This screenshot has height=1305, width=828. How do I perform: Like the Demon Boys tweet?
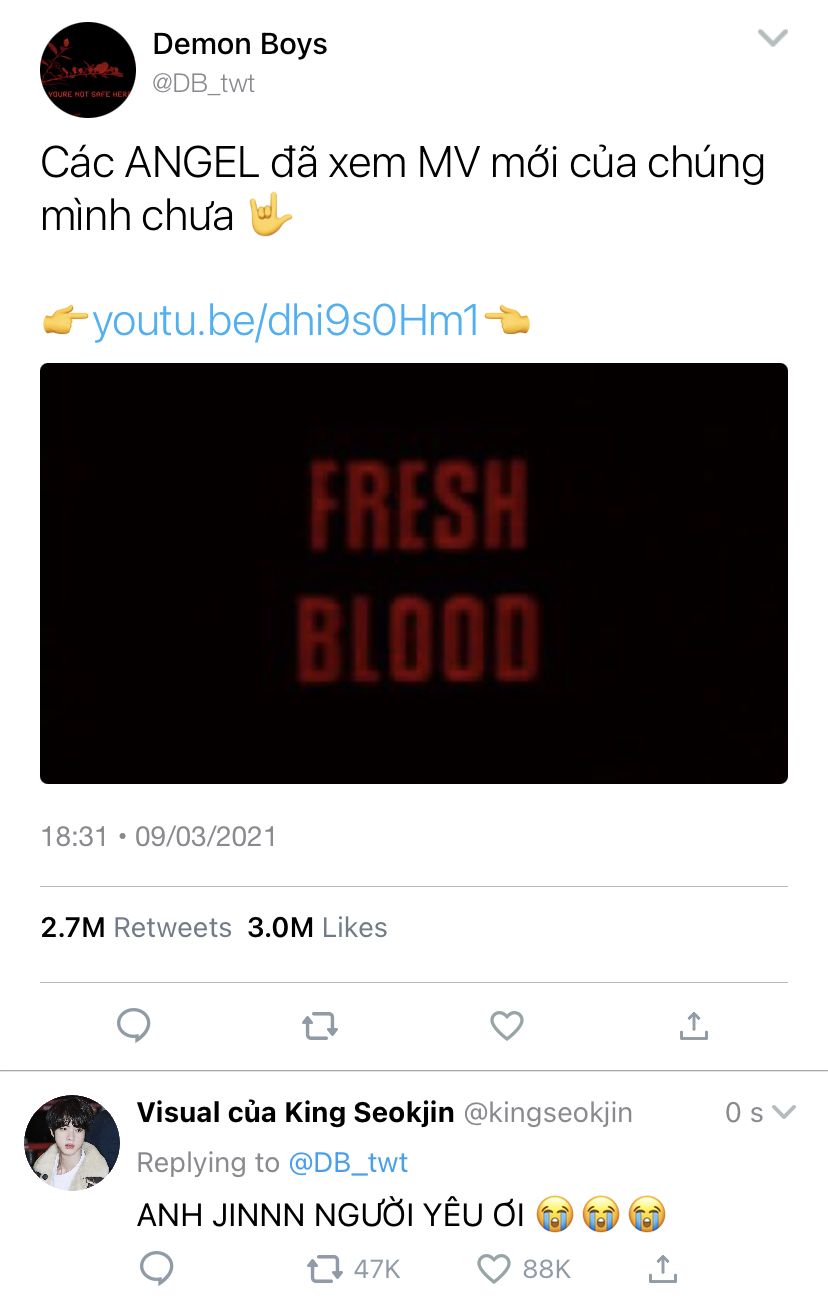tap(507, 1025)
